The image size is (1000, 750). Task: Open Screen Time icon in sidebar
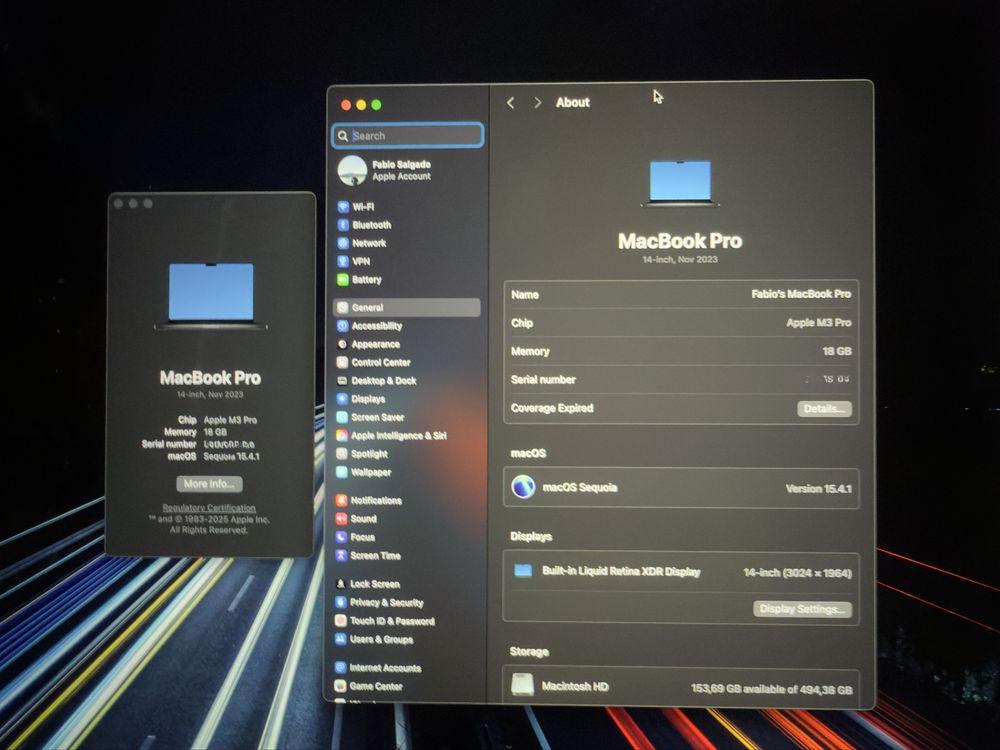[341, 555]
